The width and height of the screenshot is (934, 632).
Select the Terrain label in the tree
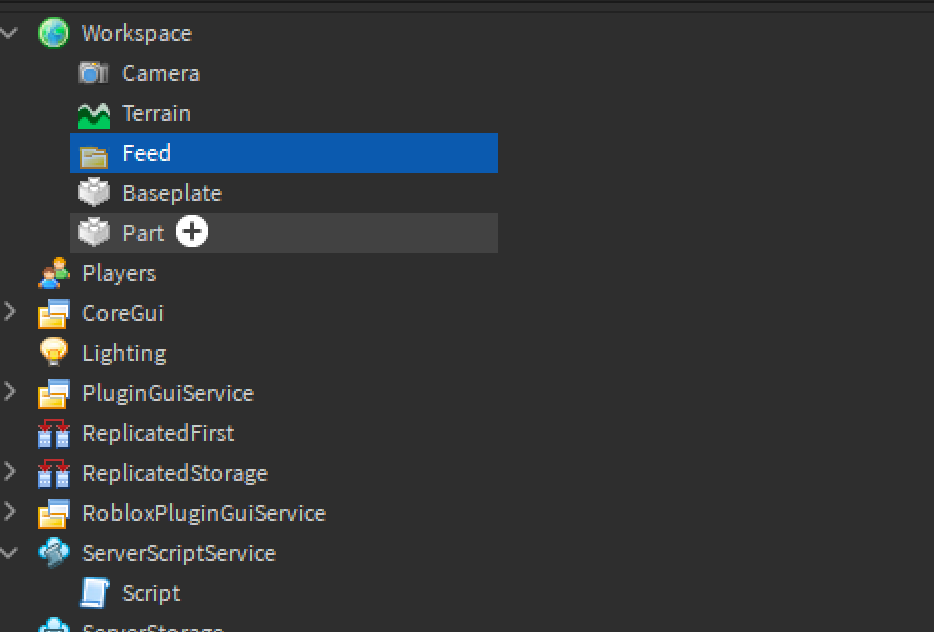pos(156,113)
